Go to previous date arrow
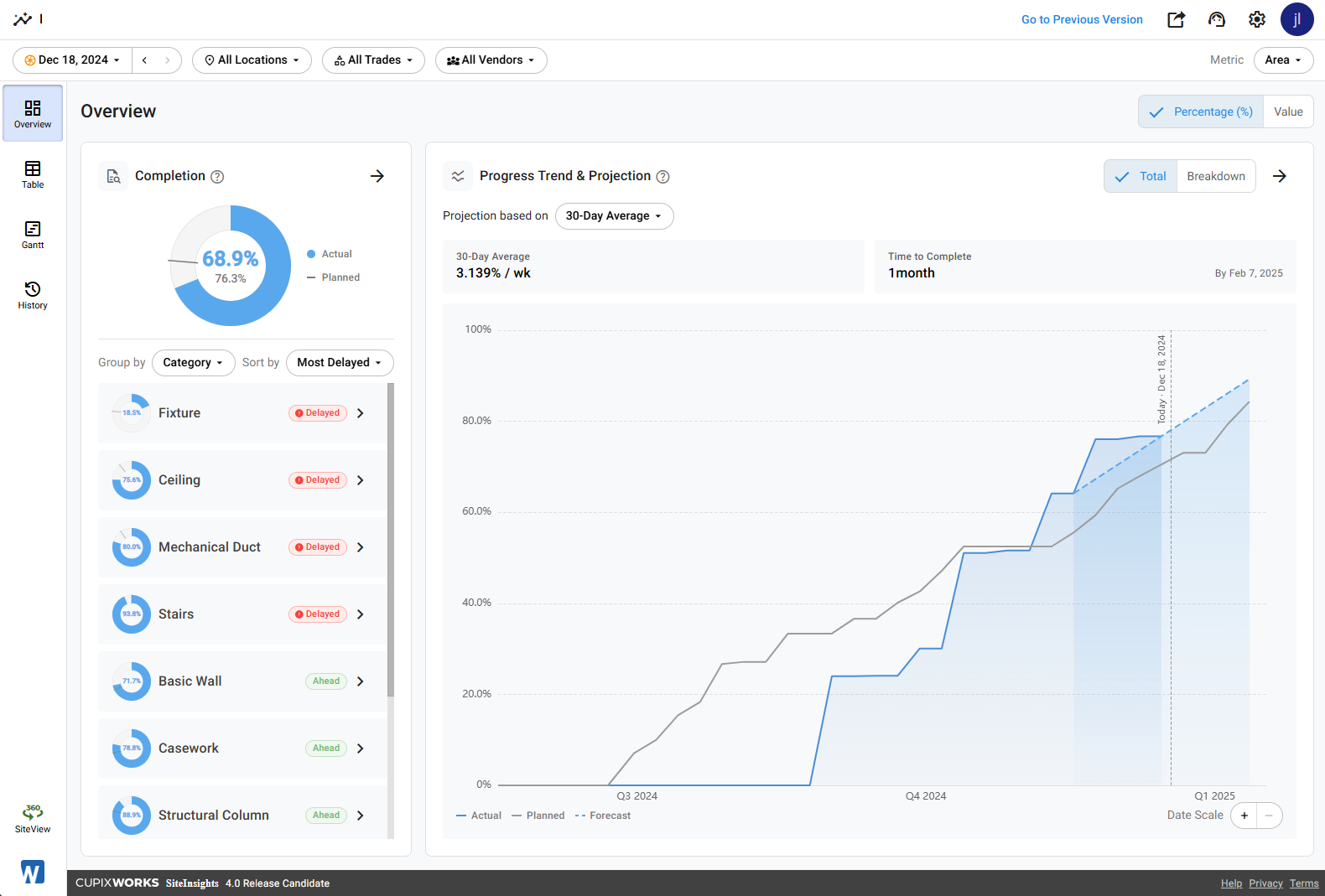This screenshot has width=1325, height=896. point(145,60)
